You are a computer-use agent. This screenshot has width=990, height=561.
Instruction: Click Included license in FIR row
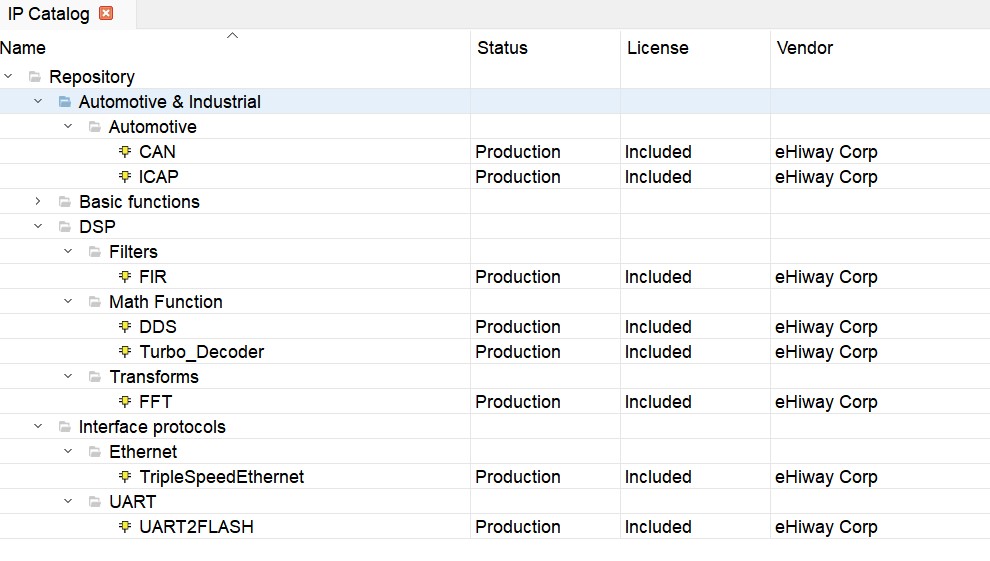(x=658, y=277)
